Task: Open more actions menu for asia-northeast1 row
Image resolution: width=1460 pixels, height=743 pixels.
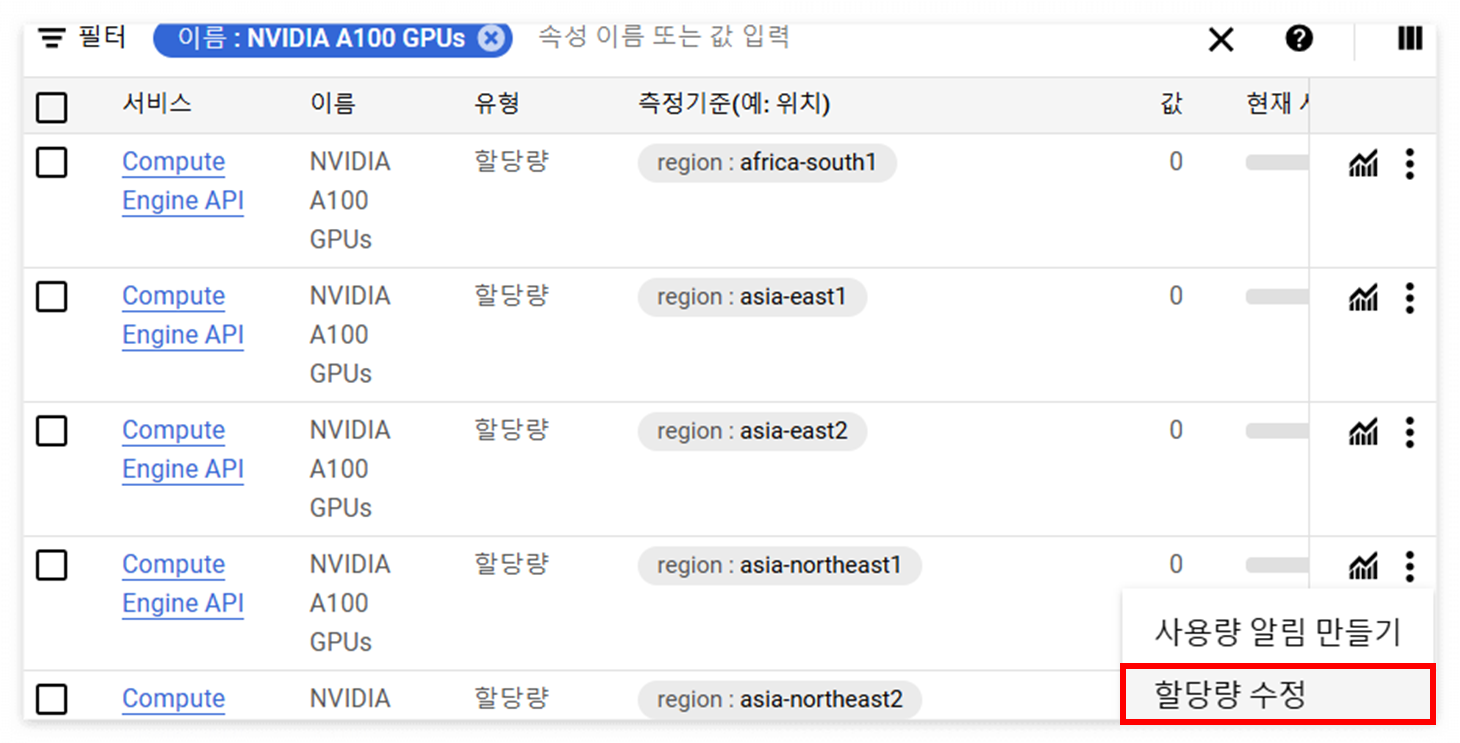Action: tap(1409, 566)
